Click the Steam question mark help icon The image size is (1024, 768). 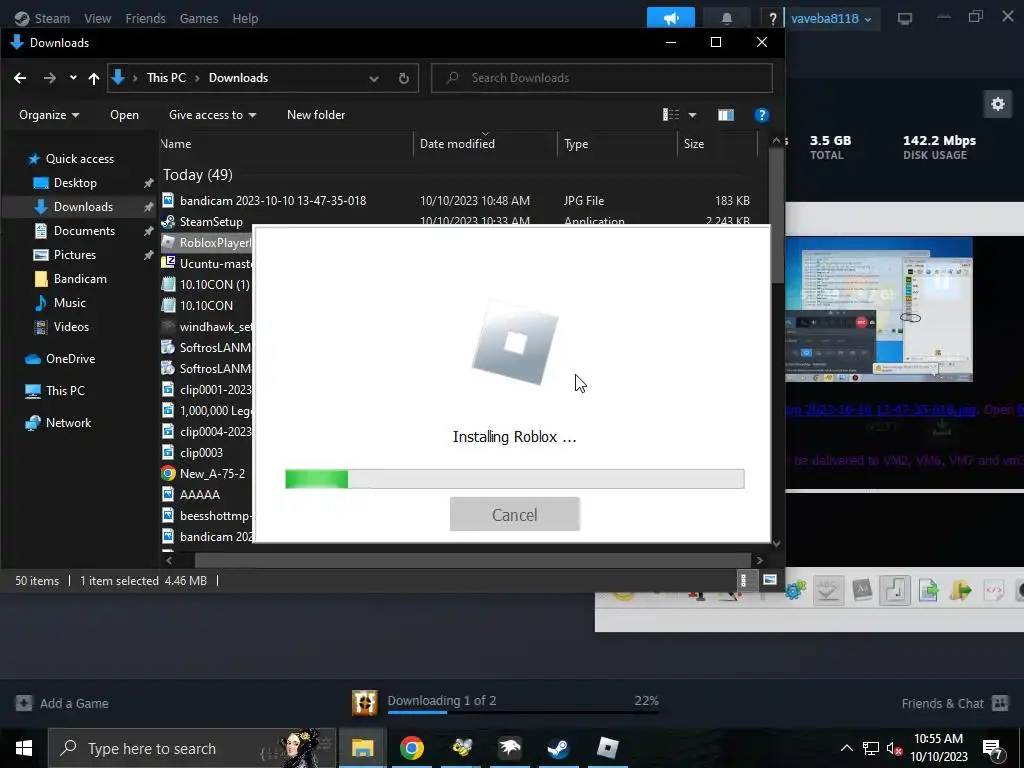click(x=772, y=18)
